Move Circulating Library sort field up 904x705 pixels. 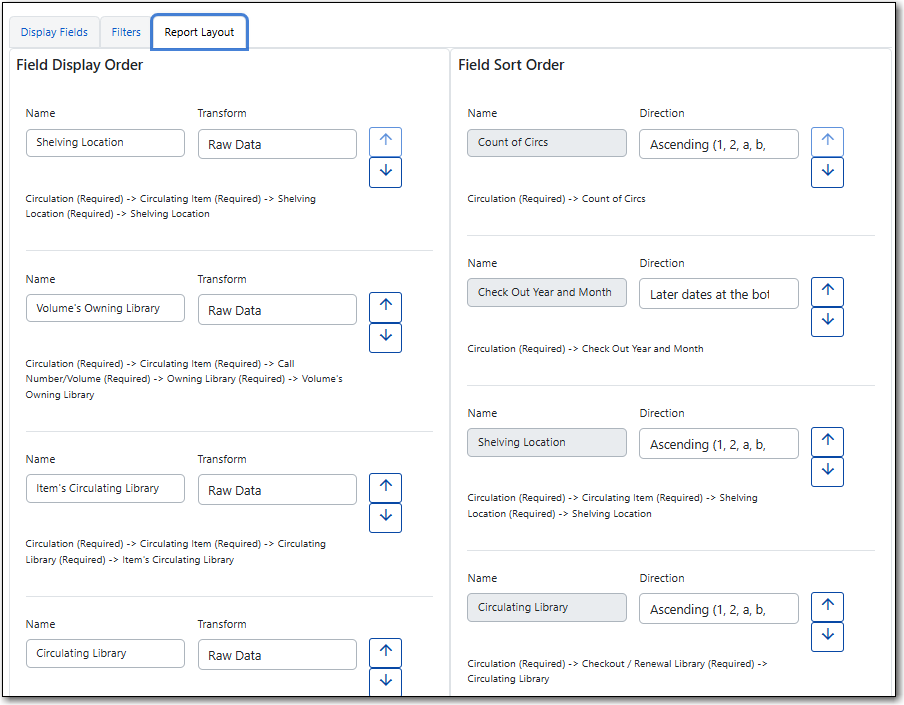827,605
